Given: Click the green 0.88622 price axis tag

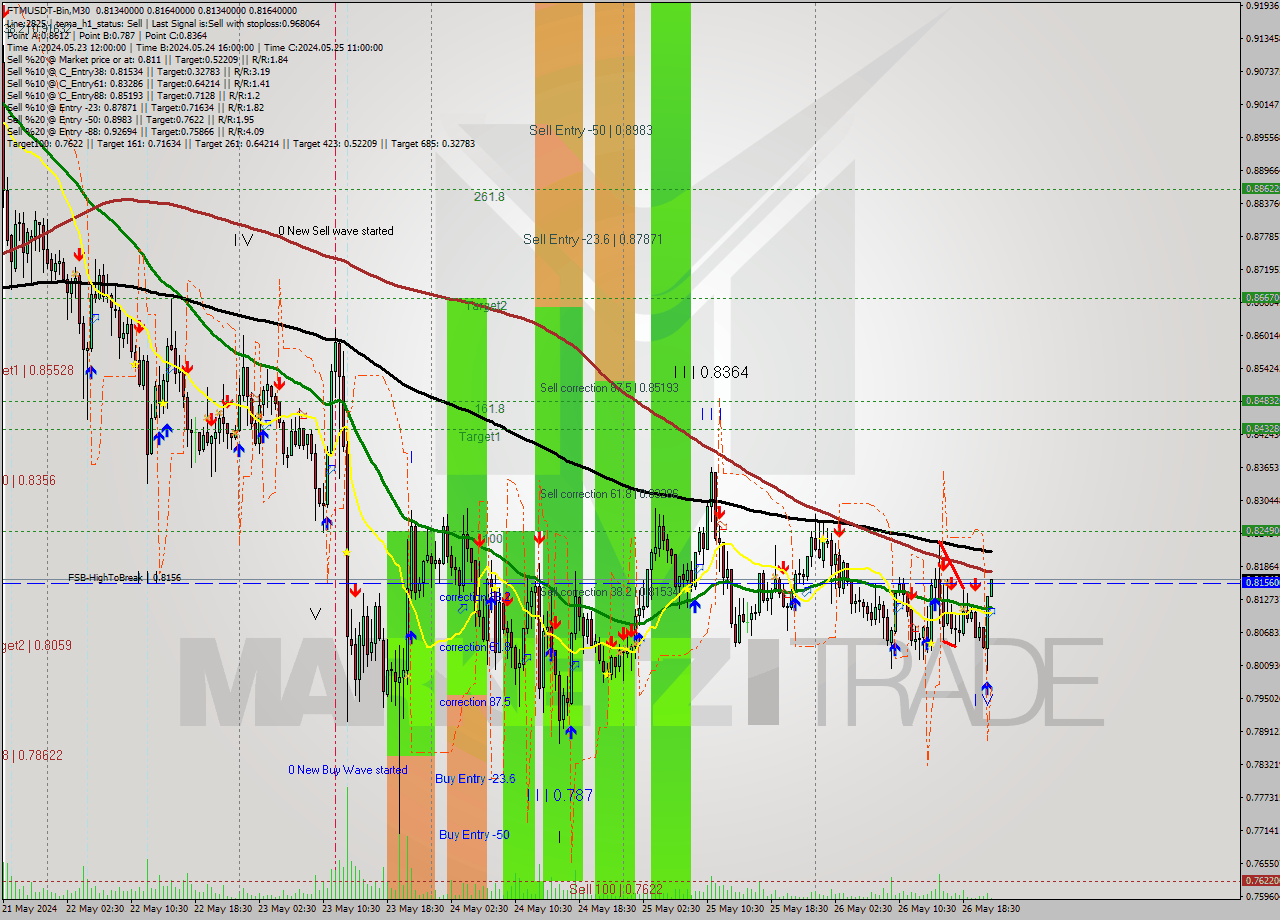Looking at the screenshot, I should click(x=1260, y=188).
